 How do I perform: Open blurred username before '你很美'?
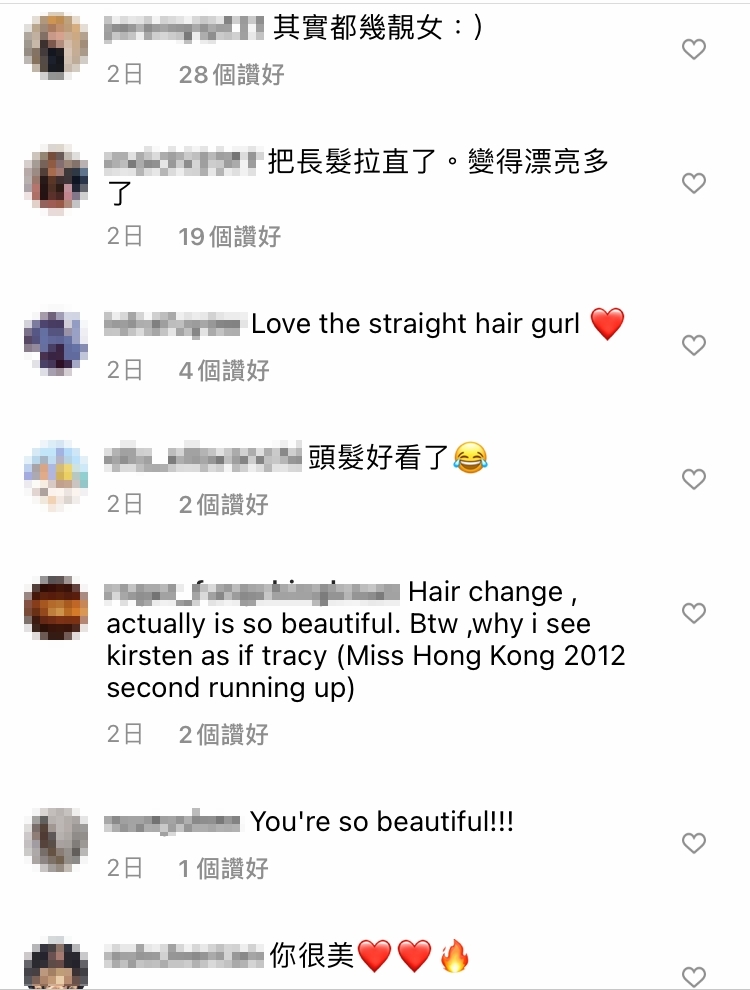coord(184,956)
